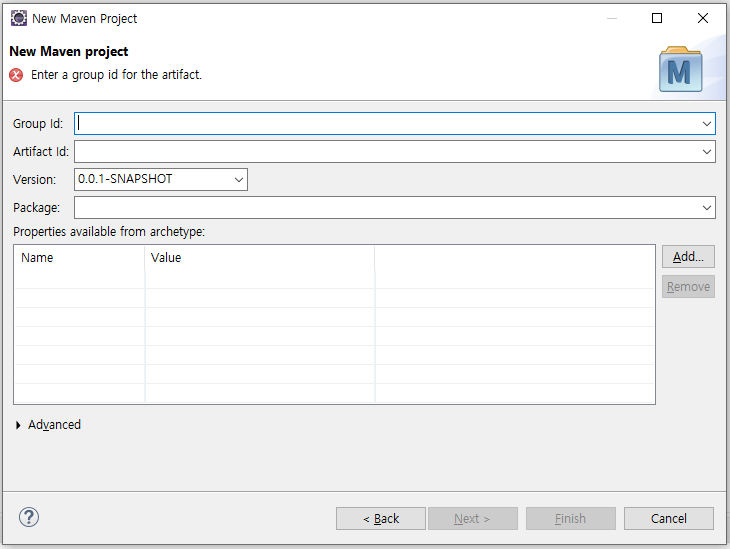Close the New Maven Project dialog

click(703, 18)
